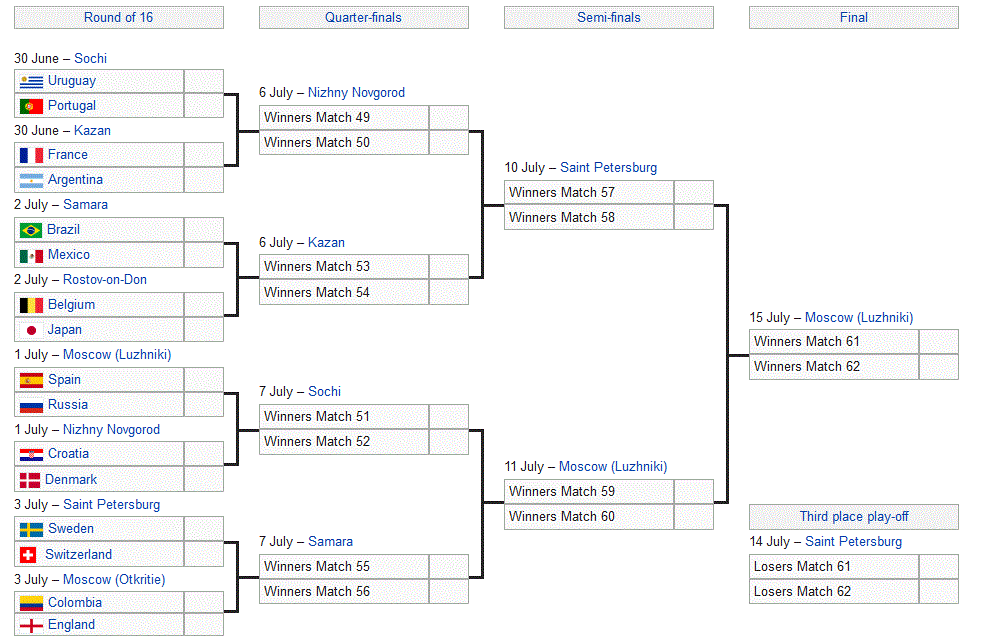Click the Argentina flag icon

pos(31,181)
